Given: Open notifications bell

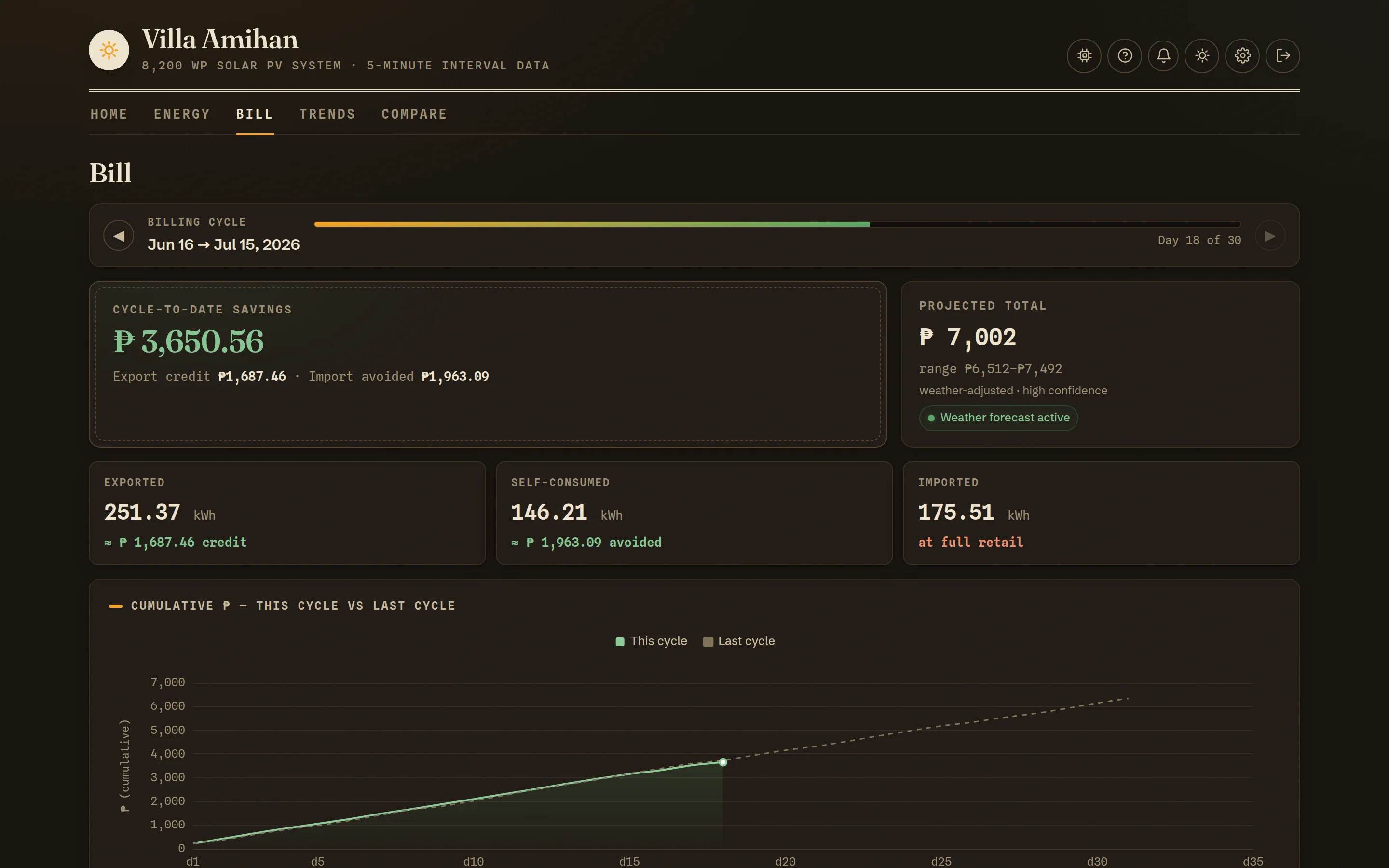Looking at the screenshot, I should tap(1163, 55).
